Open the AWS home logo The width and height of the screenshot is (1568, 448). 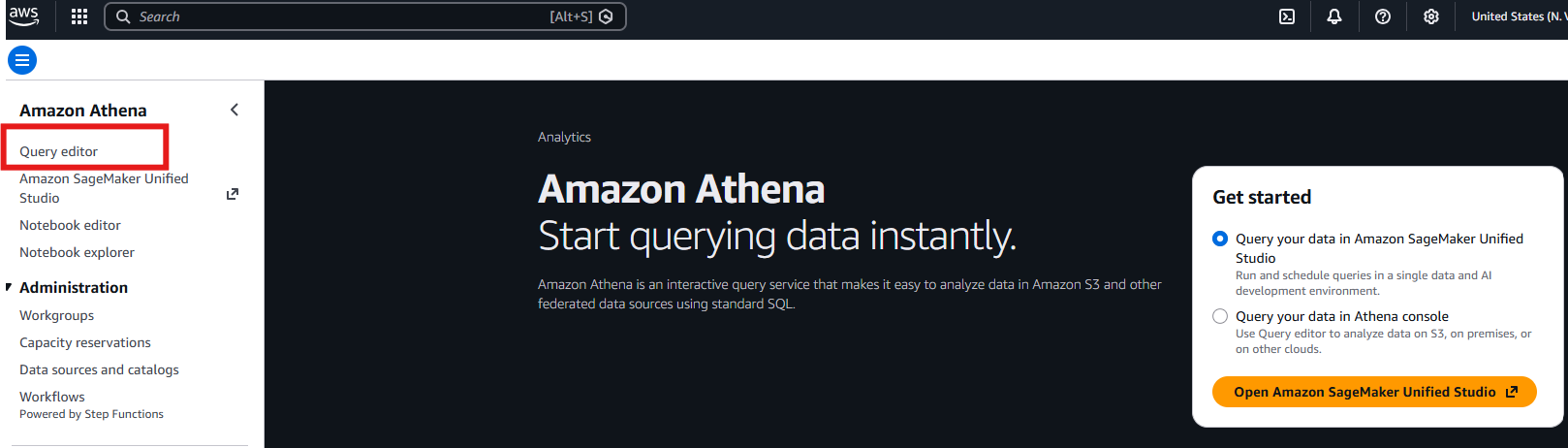23,16
